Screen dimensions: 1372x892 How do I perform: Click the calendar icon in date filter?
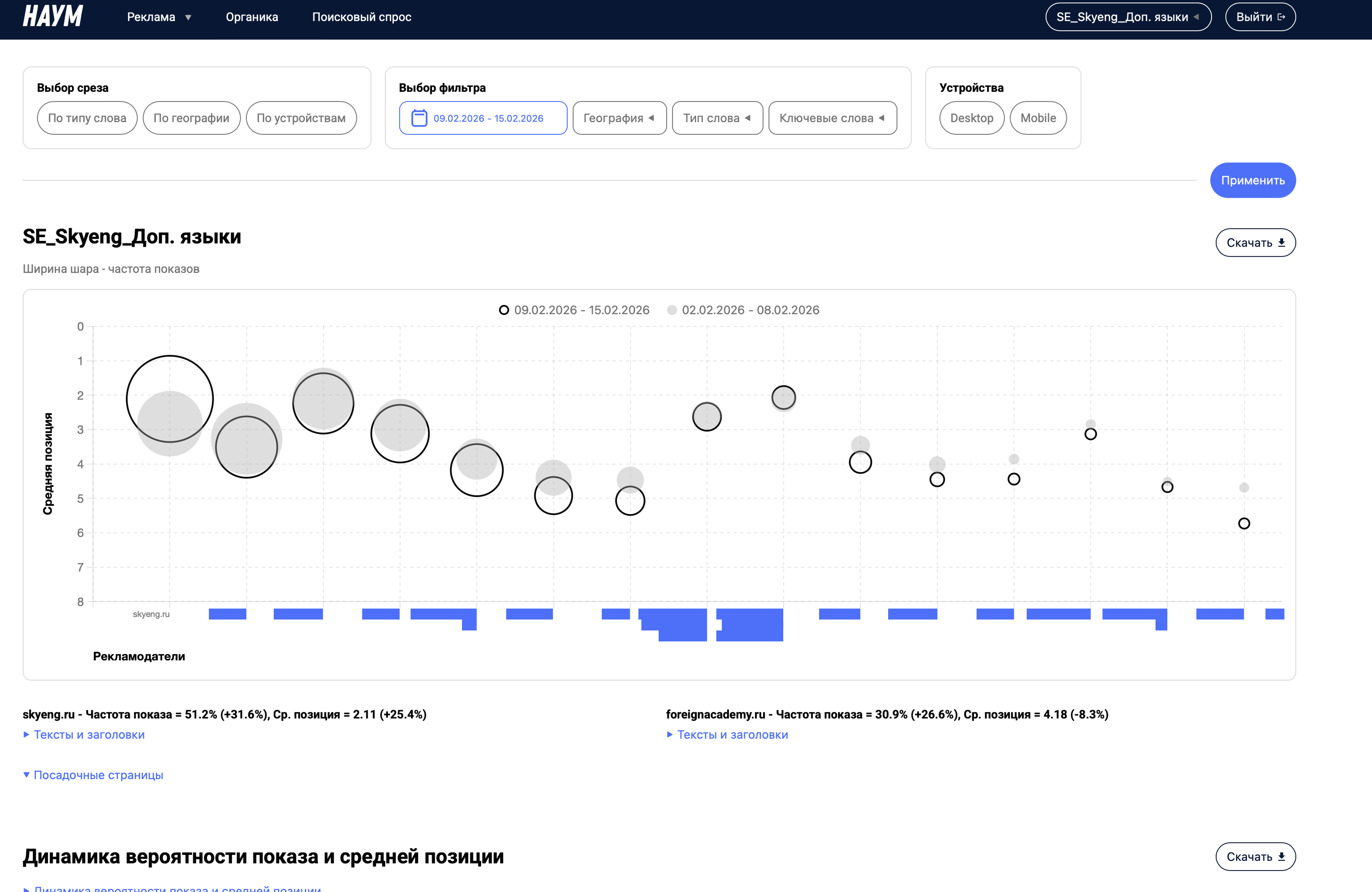(x=419, y=118)
